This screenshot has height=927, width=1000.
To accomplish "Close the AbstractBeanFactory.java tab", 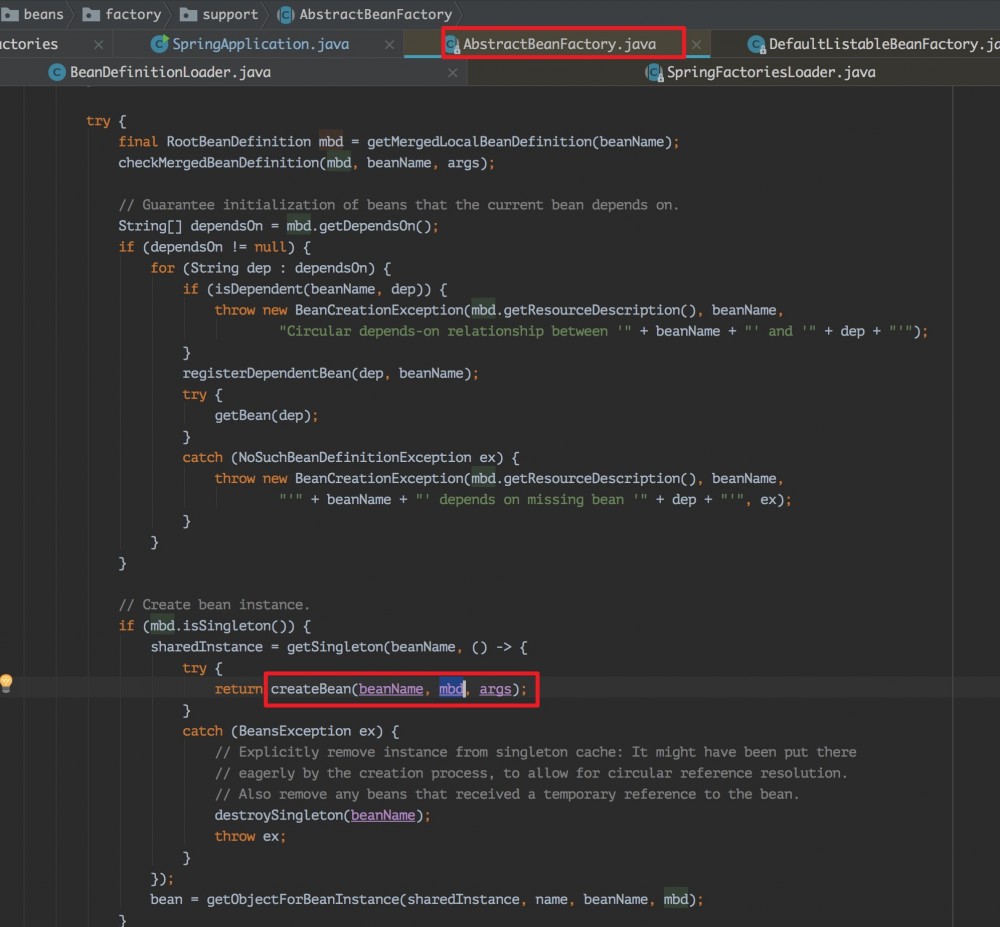I will [x=696, y=45].
